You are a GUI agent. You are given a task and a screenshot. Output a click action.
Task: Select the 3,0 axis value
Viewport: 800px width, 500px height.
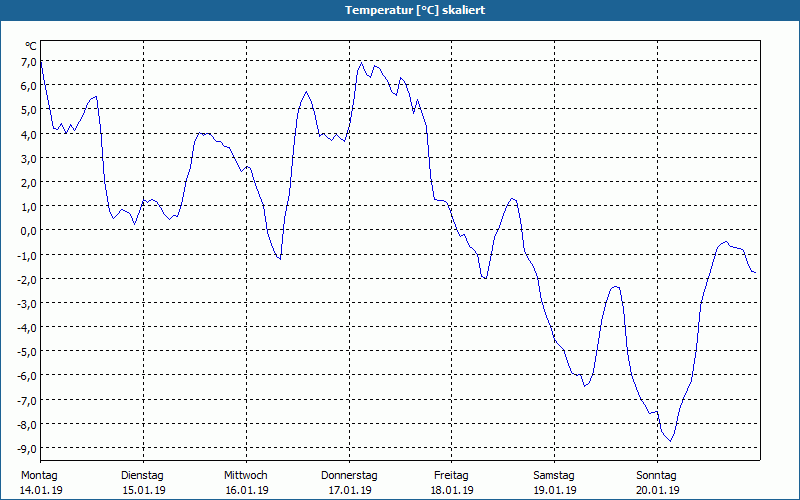pyautogui.click(x=29, y=158)
